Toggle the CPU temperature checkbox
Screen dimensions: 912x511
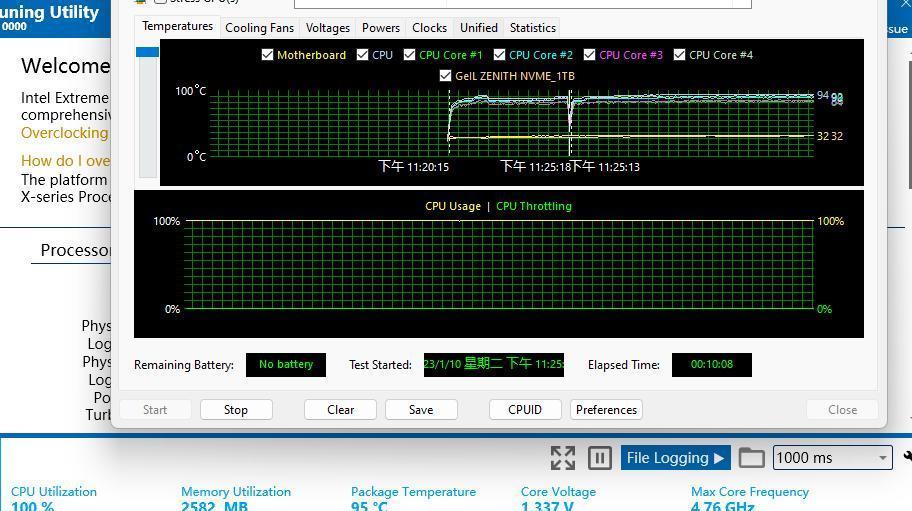point(362,55)
